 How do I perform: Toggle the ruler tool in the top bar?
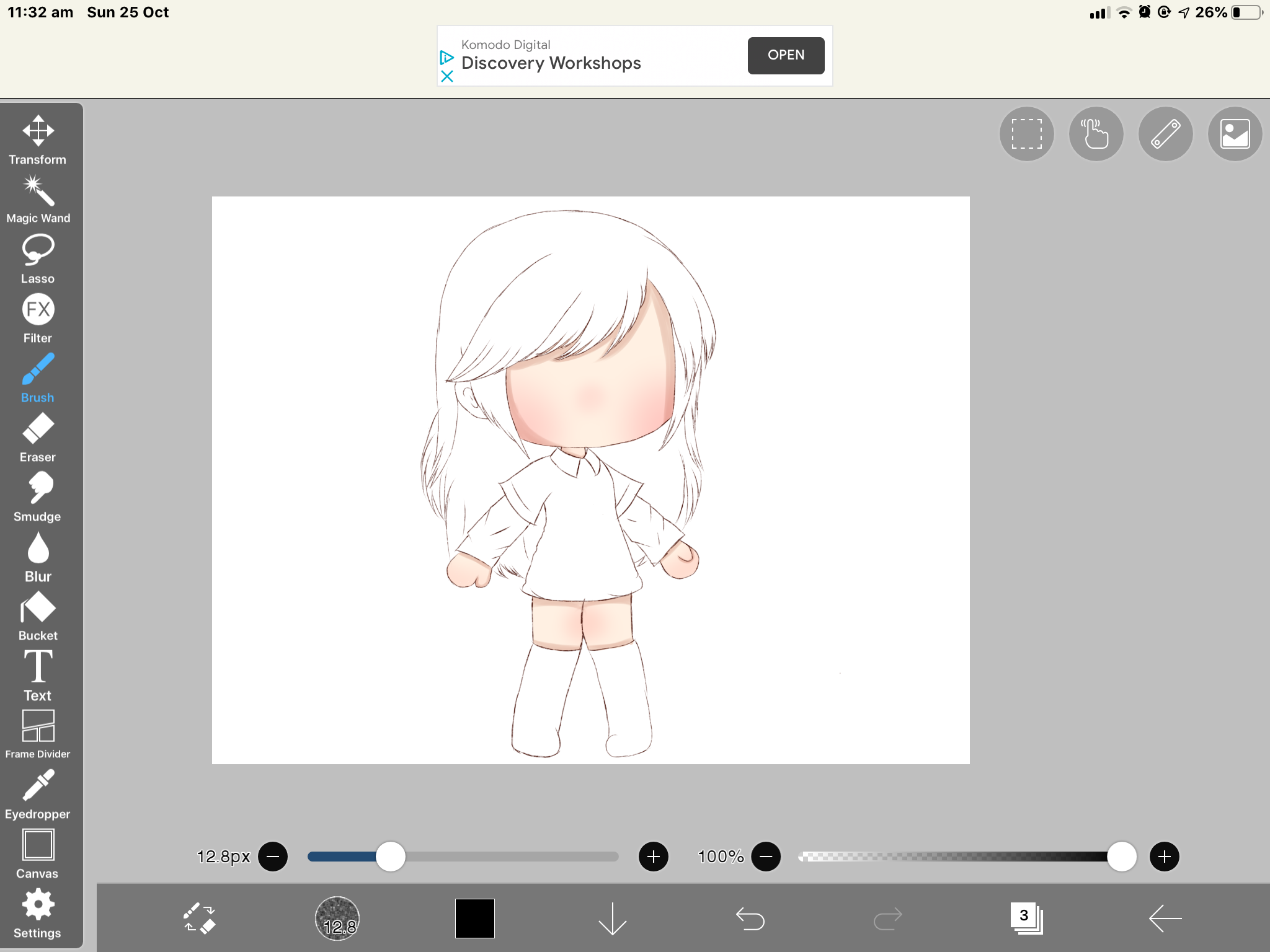(x=1165, y=133)
